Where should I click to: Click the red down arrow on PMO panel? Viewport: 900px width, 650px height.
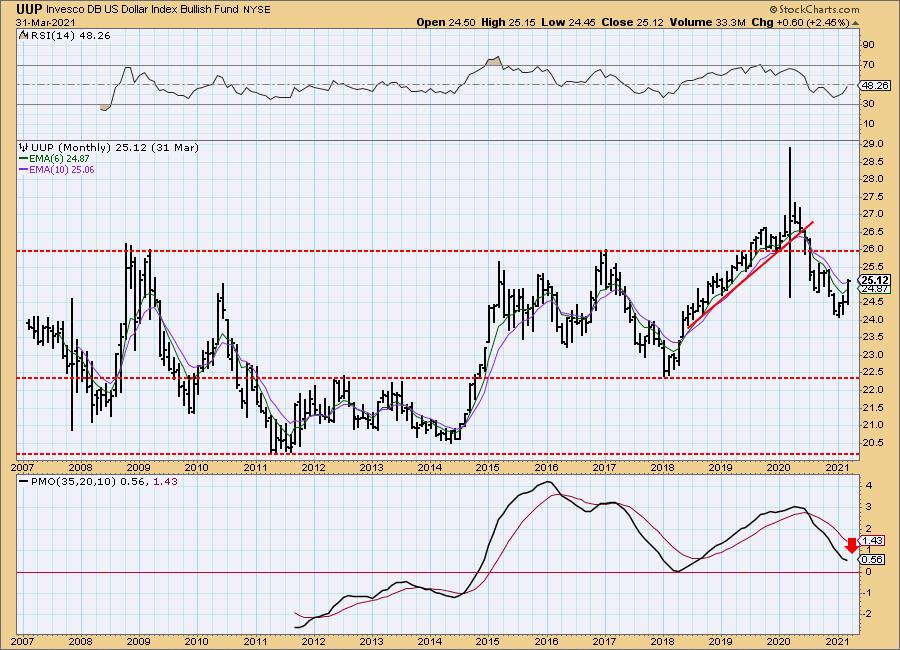point(850,545)
